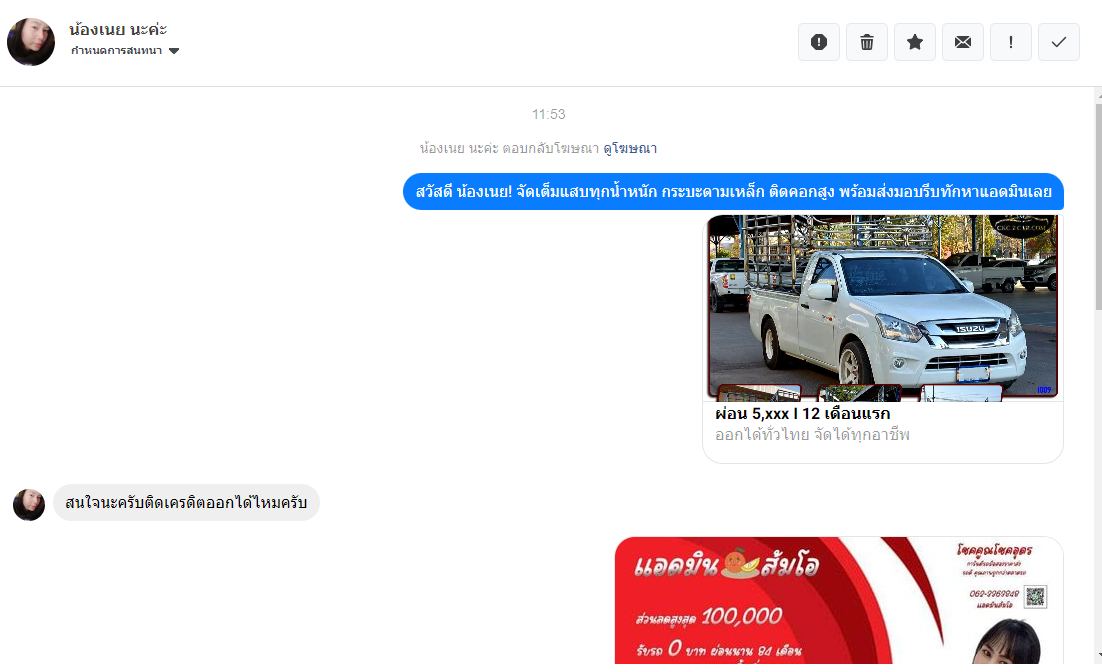Select the blue สวัสดี น้องเนย greeting message bubble
The image size is (1102, 672).
[x=733, y=192]
